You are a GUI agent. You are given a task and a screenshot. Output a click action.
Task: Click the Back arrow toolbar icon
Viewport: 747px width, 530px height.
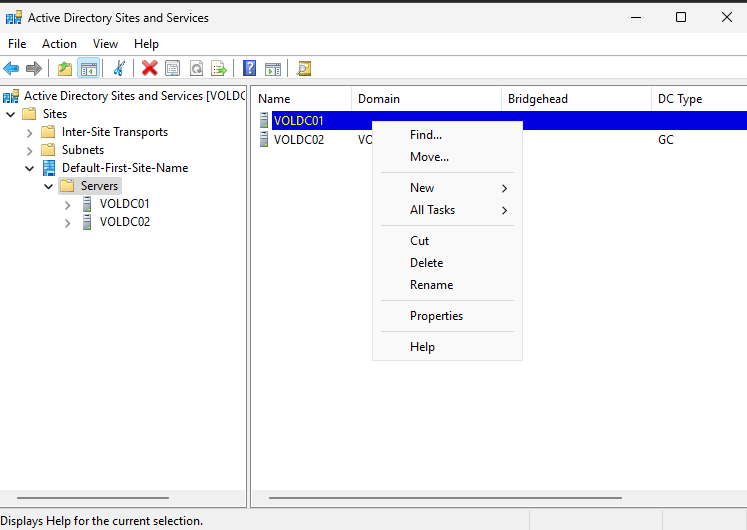tap(12, 68)
